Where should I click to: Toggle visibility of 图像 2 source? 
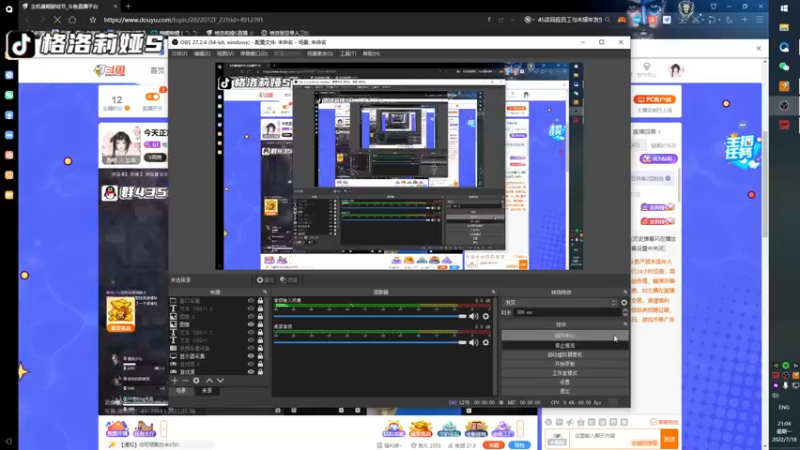(251, 316)
